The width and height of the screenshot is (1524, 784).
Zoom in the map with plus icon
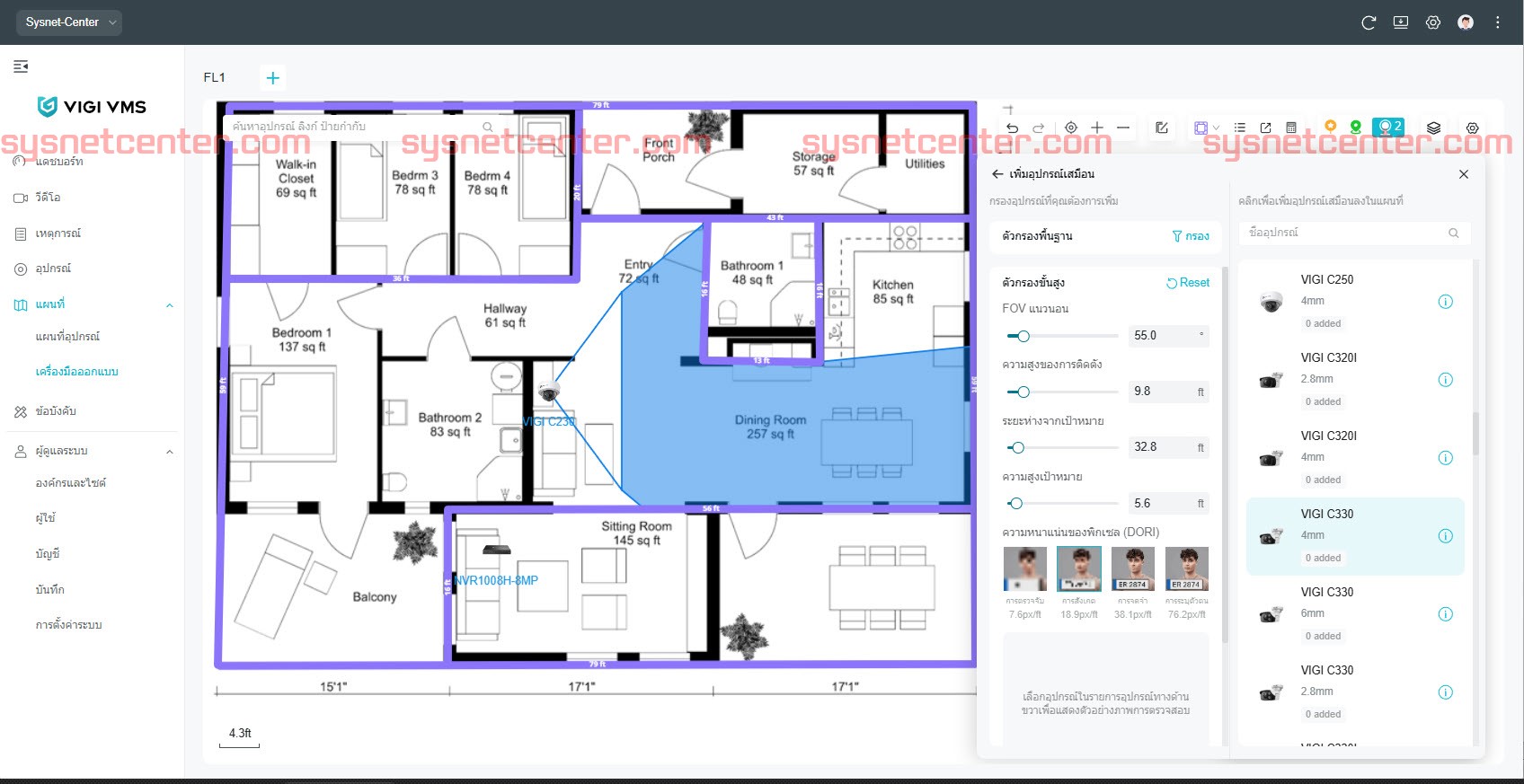(1097, 128)
